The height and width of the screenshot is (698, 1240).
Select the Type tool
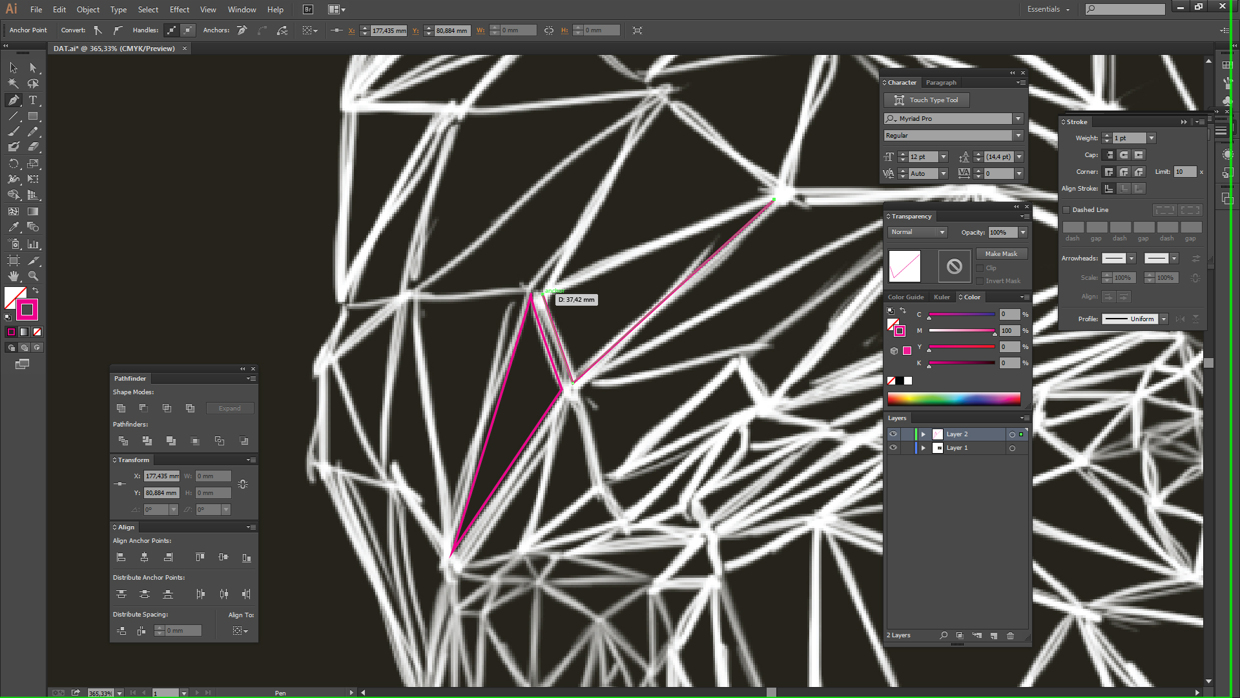point(33,99)
